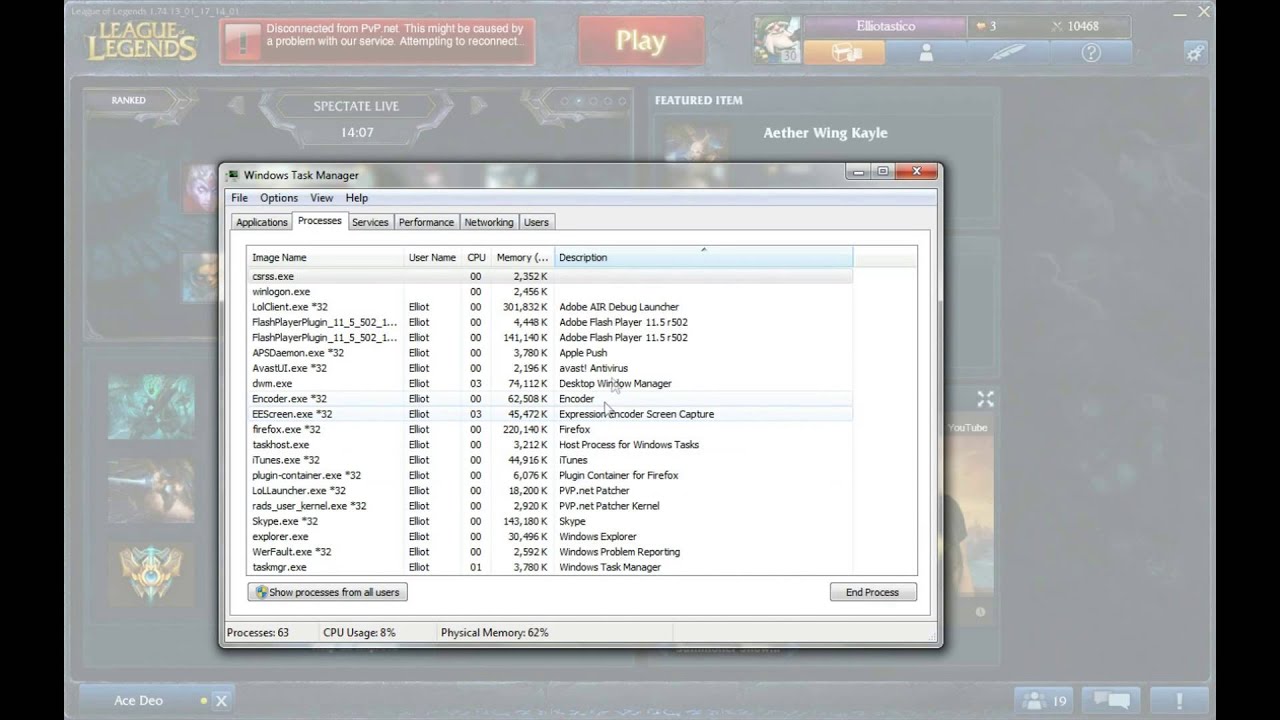Select the Processes tab
Viewport: 1280px width, 720px height.
pyautogui.click(x=320, y=221)
